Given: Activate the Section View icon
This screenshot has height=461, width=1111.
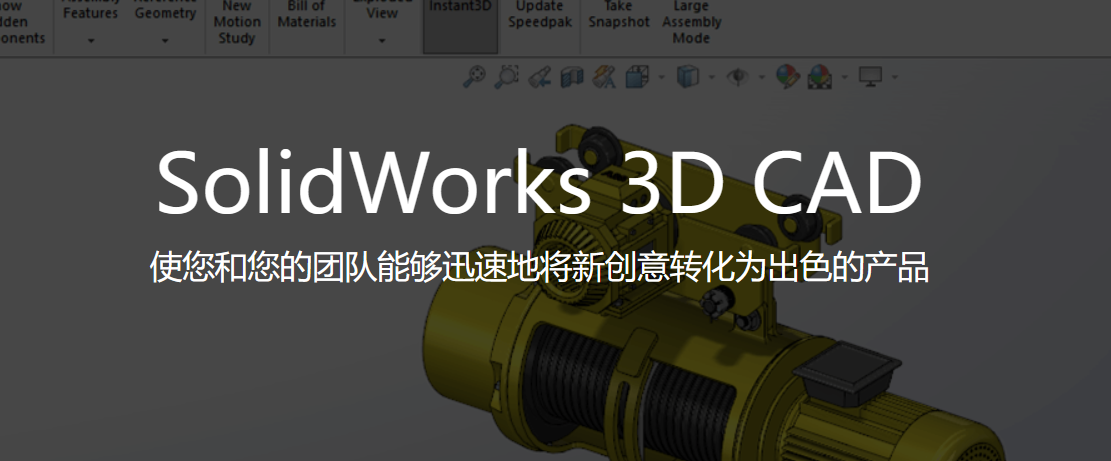Looking at the screenshot, I should click(x=572, y=76).
